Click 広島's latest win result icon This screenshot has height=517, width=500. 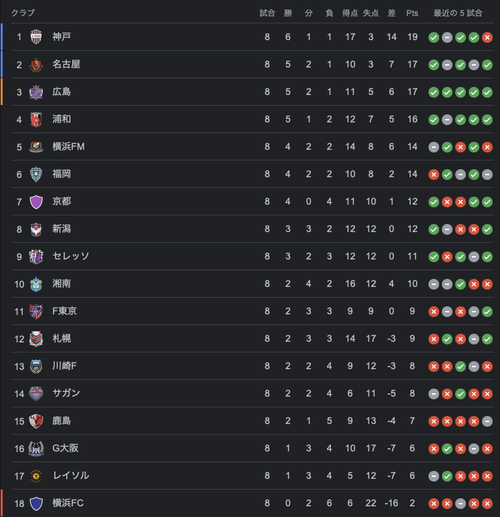click(487, 92)
